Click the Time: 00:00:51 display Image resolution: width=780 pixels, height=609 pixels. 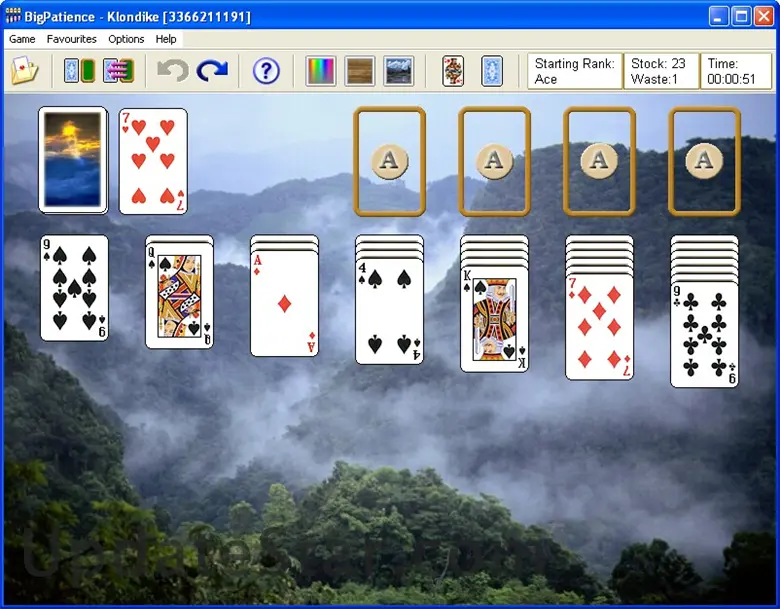coord(736,71)
